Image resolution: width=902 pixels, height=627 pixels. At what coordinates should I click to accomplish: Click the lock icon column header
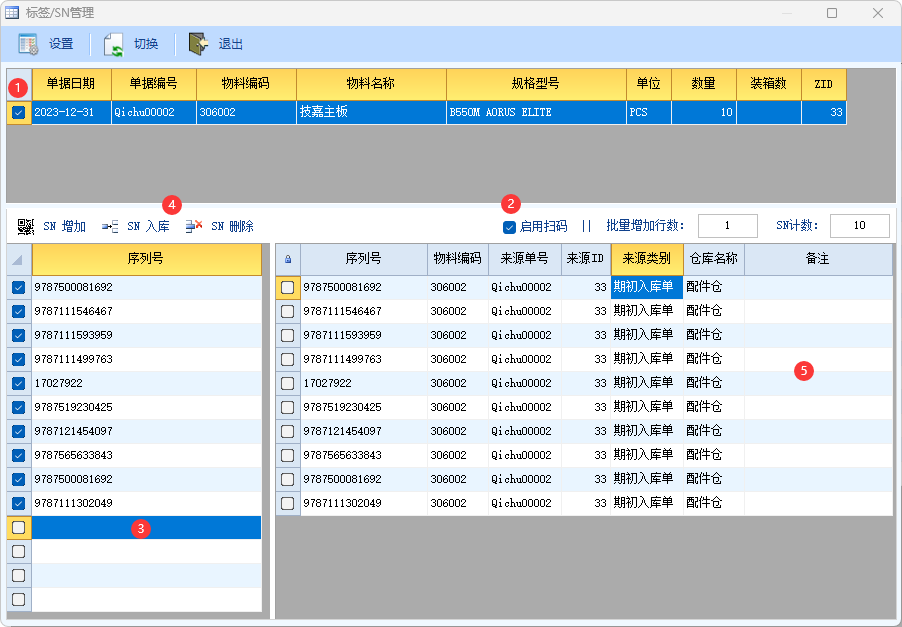288,259
